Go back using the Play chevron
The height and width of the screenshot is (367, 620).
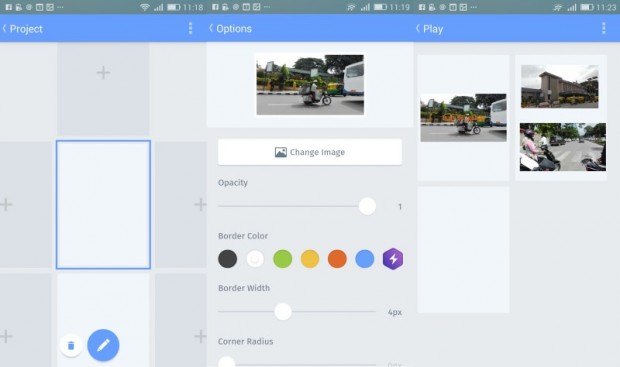[418, 28]
